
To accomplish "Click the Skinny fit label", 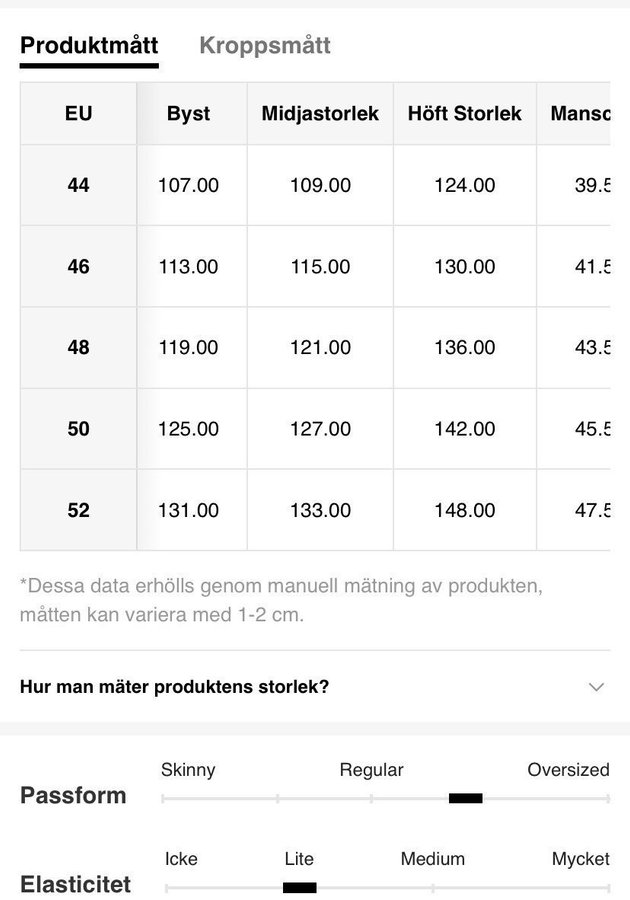I will tap(188, 770).
